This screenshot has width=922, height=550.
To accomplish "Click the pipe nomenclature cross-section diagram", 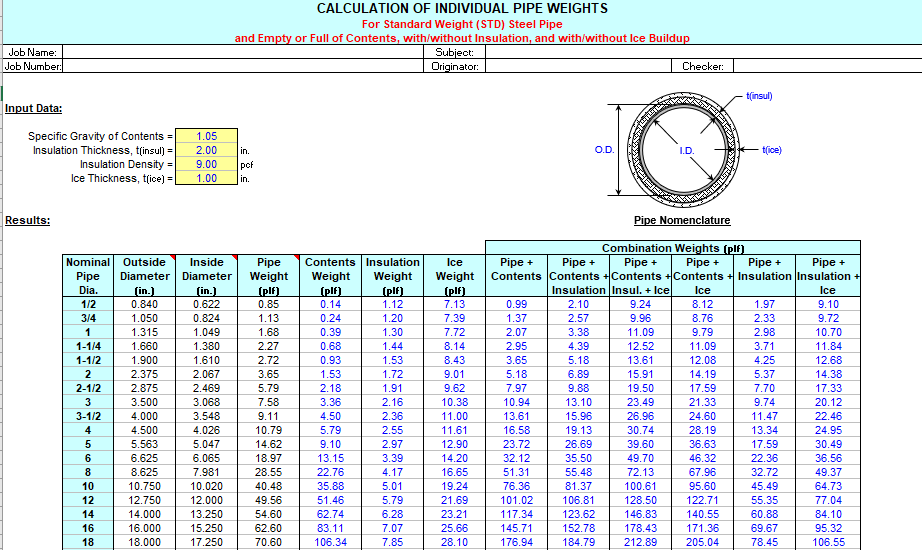I will click(683, 149).
